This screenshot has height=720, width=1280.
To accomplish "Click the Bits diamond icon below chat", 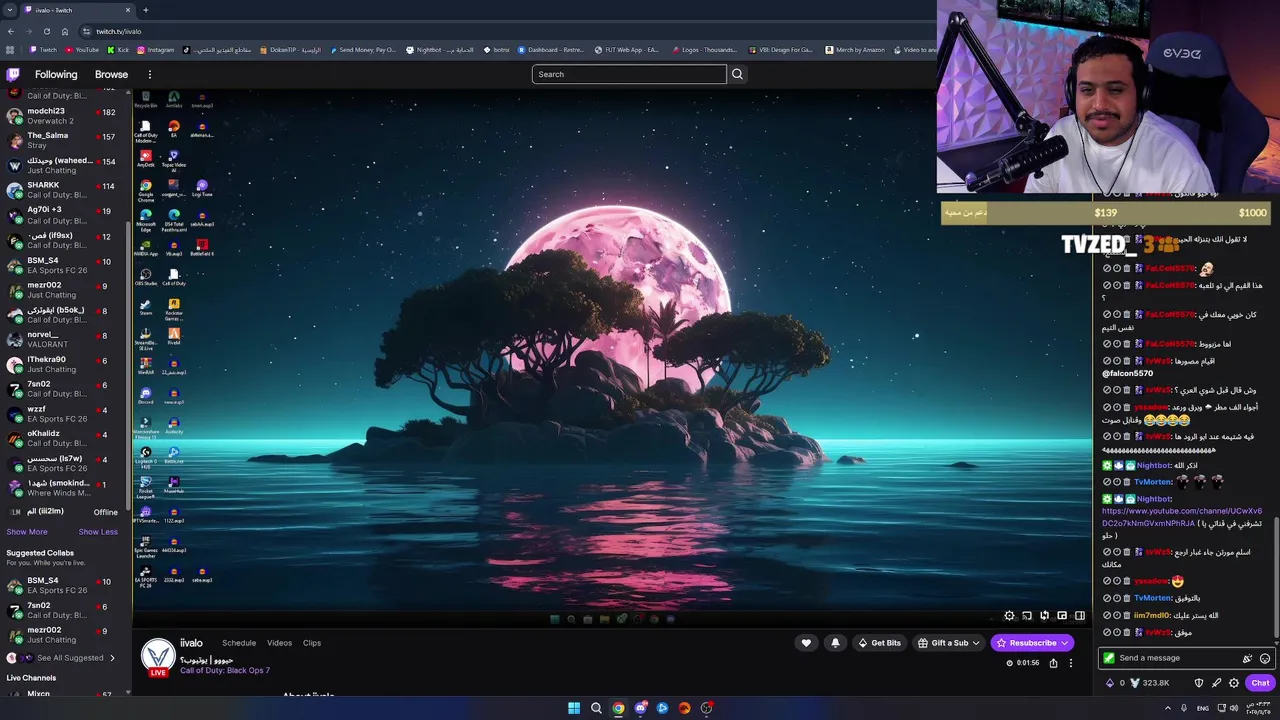I will (1110, 683).
